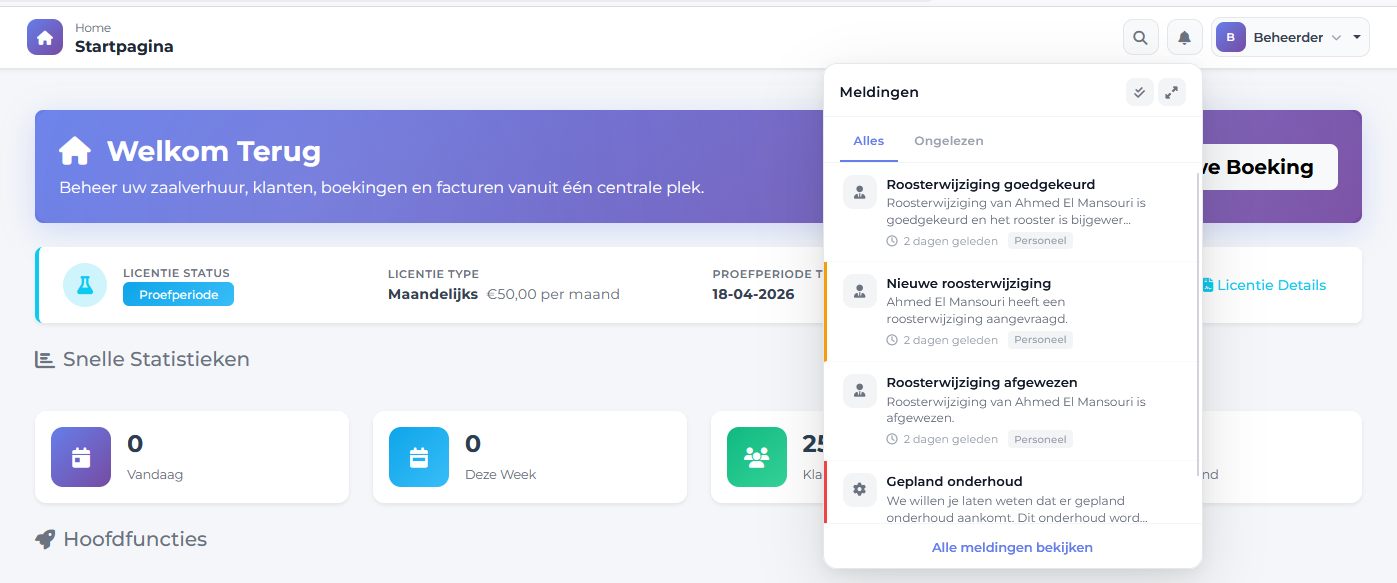Click Alle meldingen bekijken
Image resolution: width=1397 pixels, height=583 pixels.
(x=1012, y=547)
